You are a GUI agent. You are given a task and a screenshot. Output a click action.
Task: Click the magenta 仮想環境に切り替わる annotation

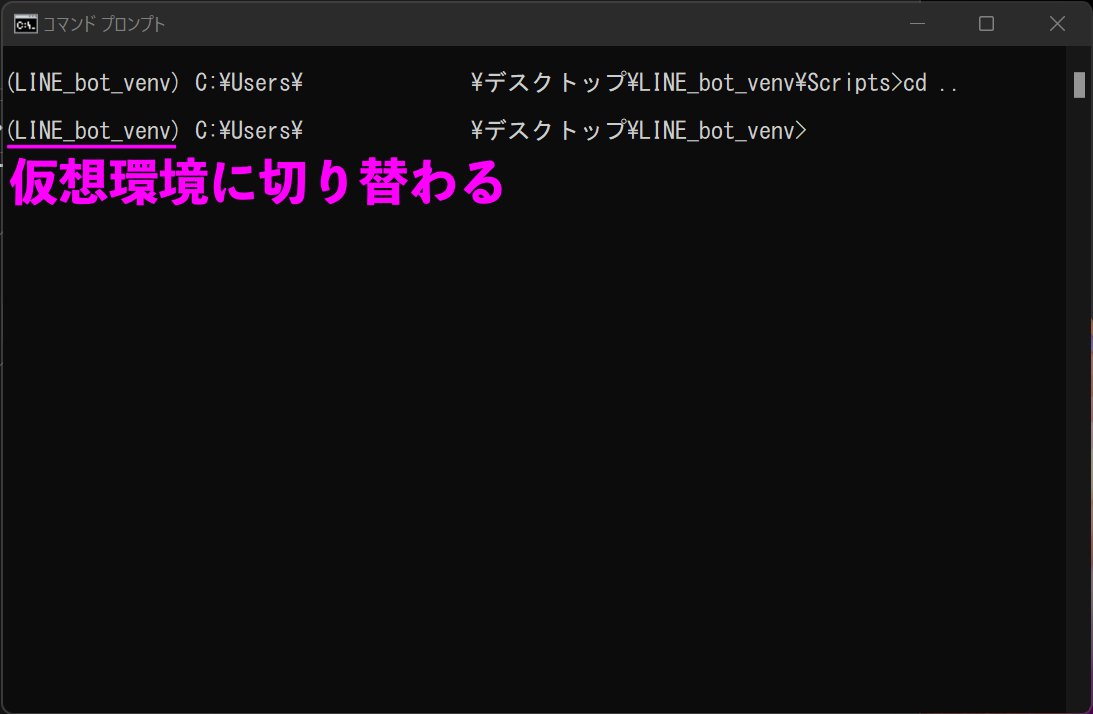255,182
